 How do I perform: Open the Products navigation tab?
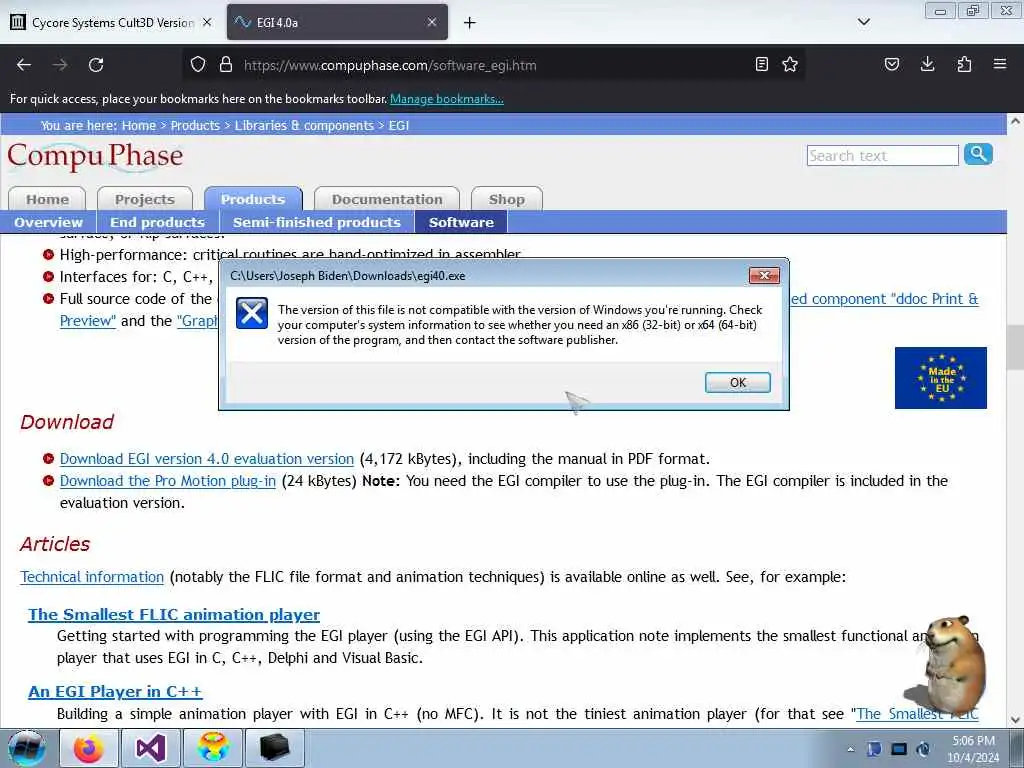[x=253, y=199]
